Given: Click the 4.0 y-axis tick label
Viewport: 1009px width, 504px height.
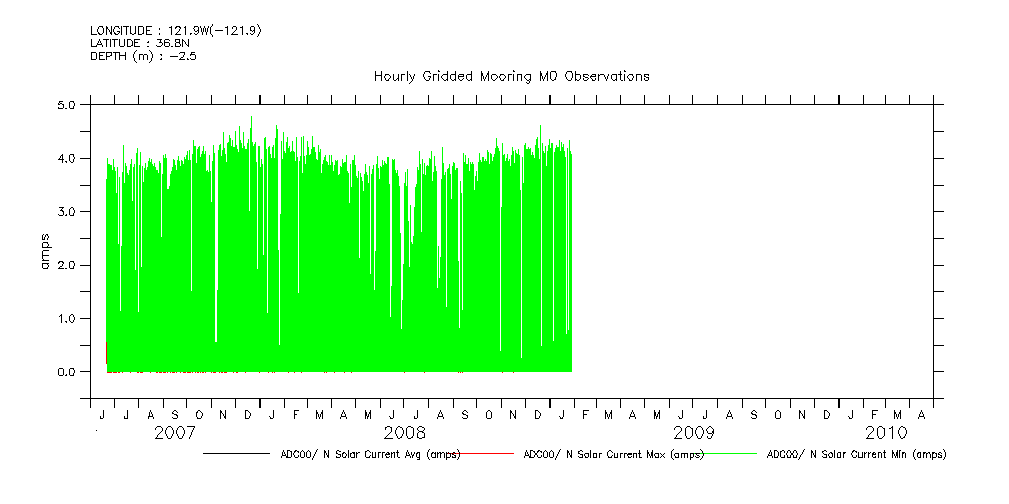Looking at the screenshot, I should [67, 158].
